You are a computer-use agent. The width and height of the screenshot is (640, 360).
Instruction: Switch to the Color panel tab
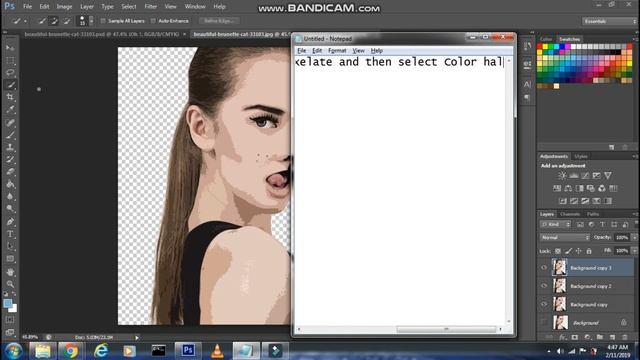[546, 39]
